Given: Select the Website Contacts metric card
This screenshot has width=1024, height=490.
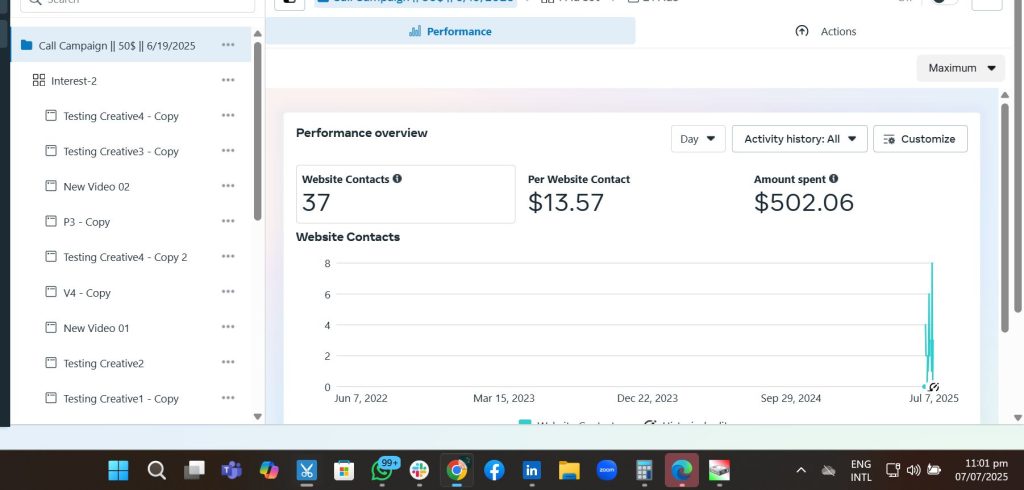Looking at the screenshot, I should pos(405,194).
